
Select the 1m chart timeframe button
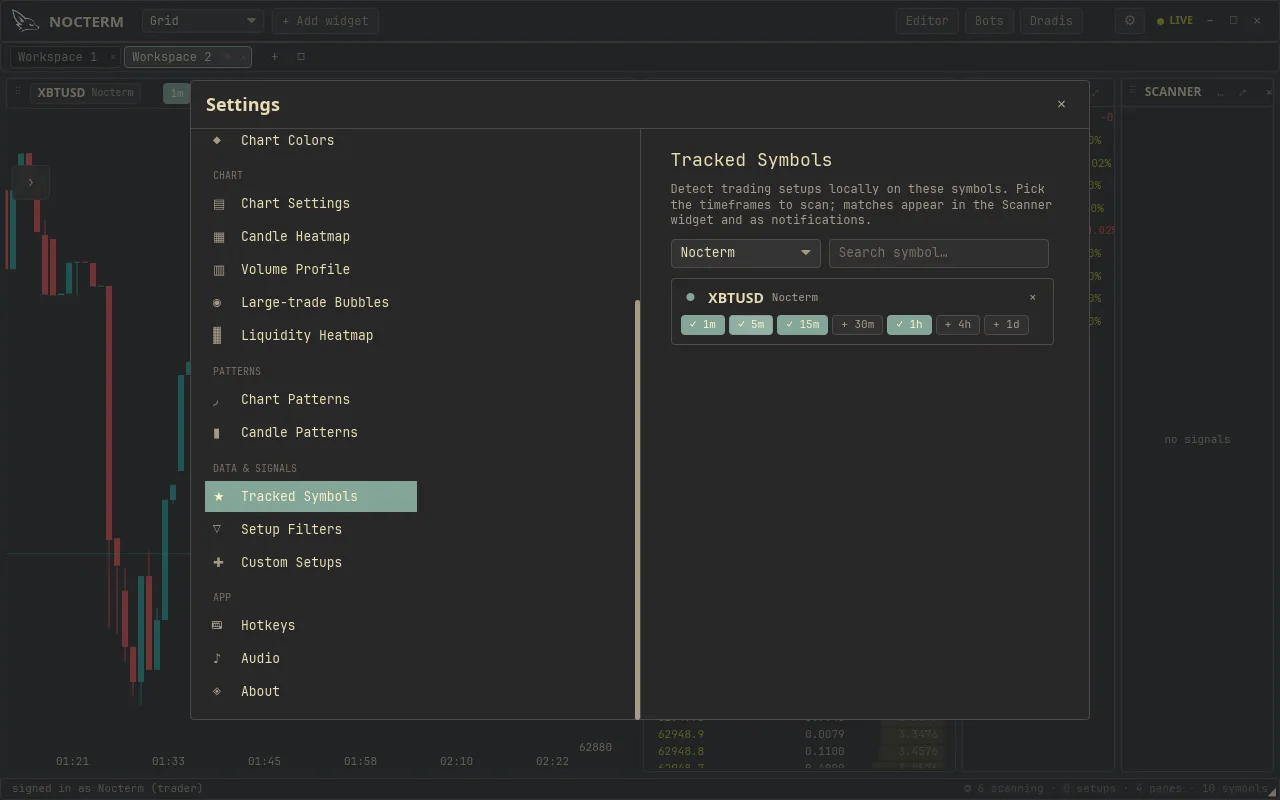click(x=176, y=93)
